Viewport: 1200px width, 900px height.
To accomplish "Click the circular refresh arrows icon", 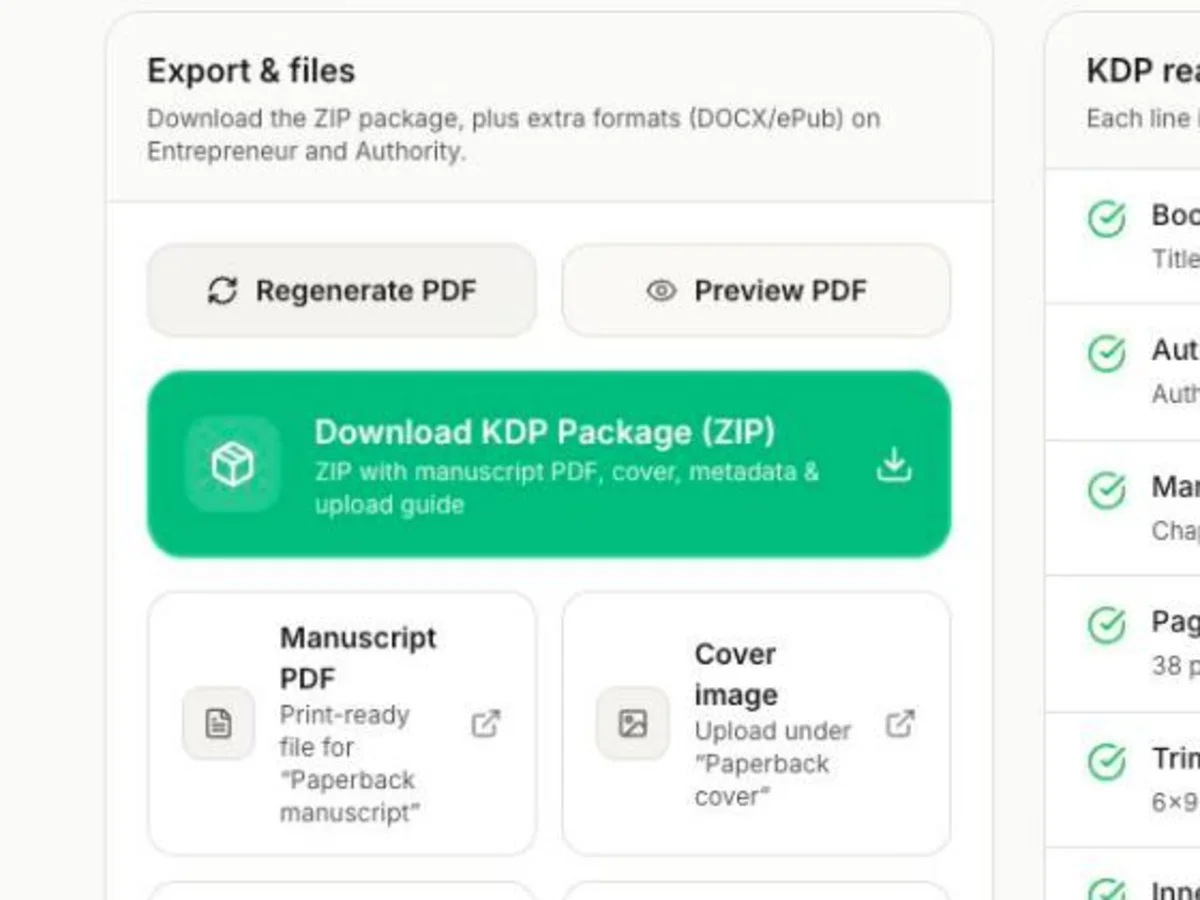I will pos(222,291).
